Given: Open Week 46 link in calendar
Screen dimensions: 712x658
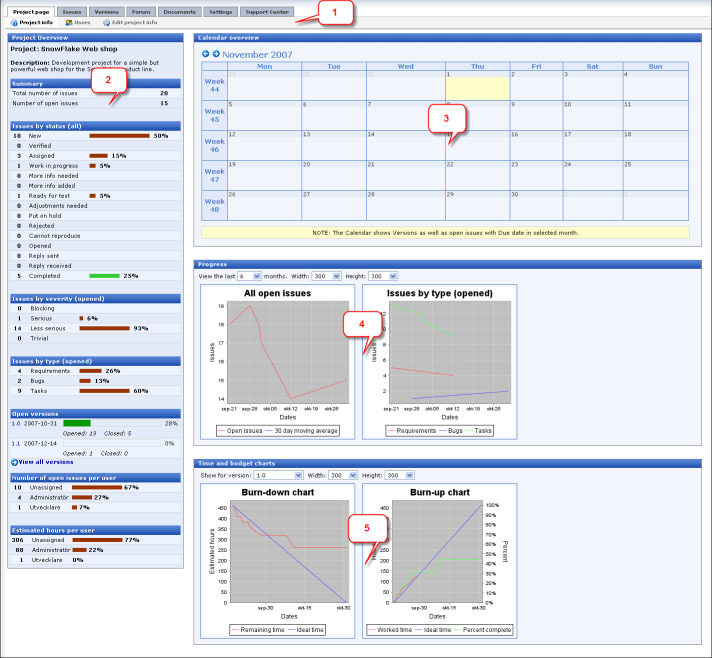Looking at the screenshot, I should 214,145.
